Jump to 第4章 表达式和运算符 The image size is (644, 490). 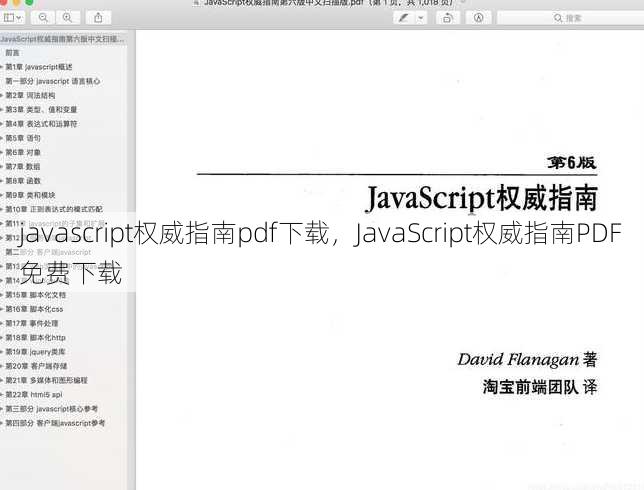coord(41,124)
